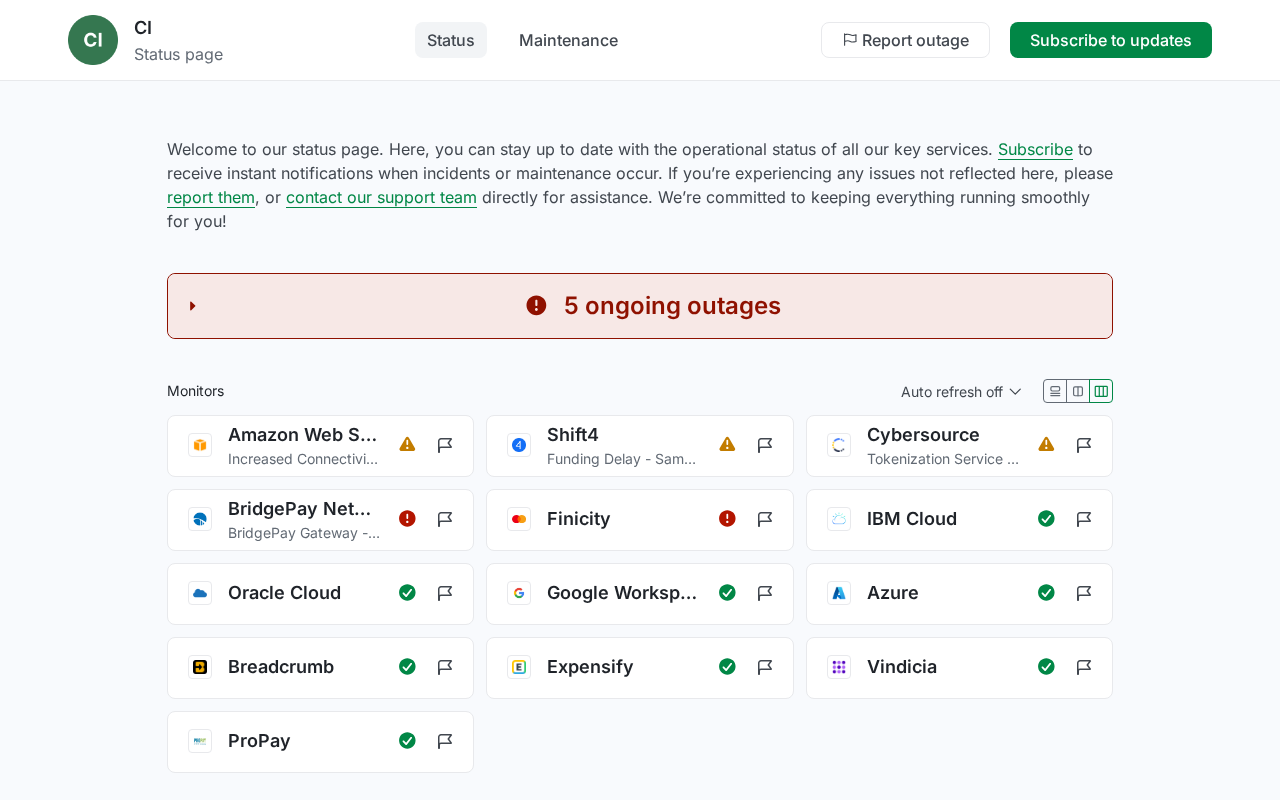Screen dimensions: 1280x800
Task: Switch to two-column layout view
Action: [x=1078, y=391]
